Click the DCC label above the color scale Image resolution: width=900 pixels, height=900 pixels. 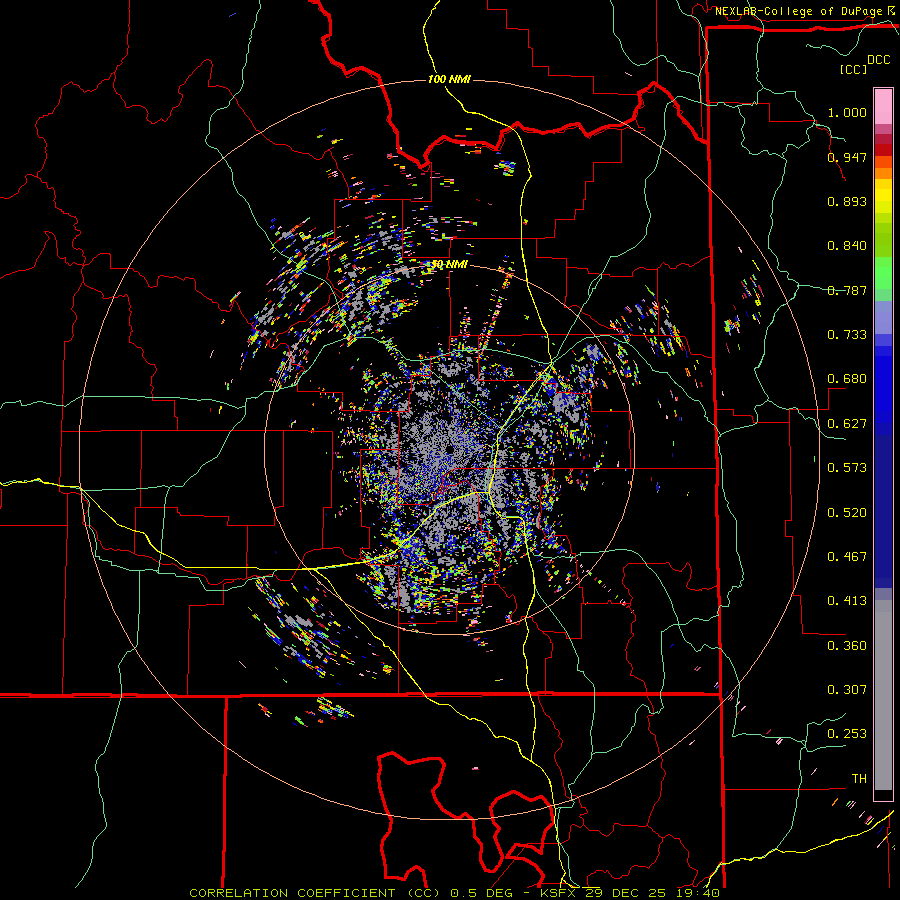coord(878,60)
